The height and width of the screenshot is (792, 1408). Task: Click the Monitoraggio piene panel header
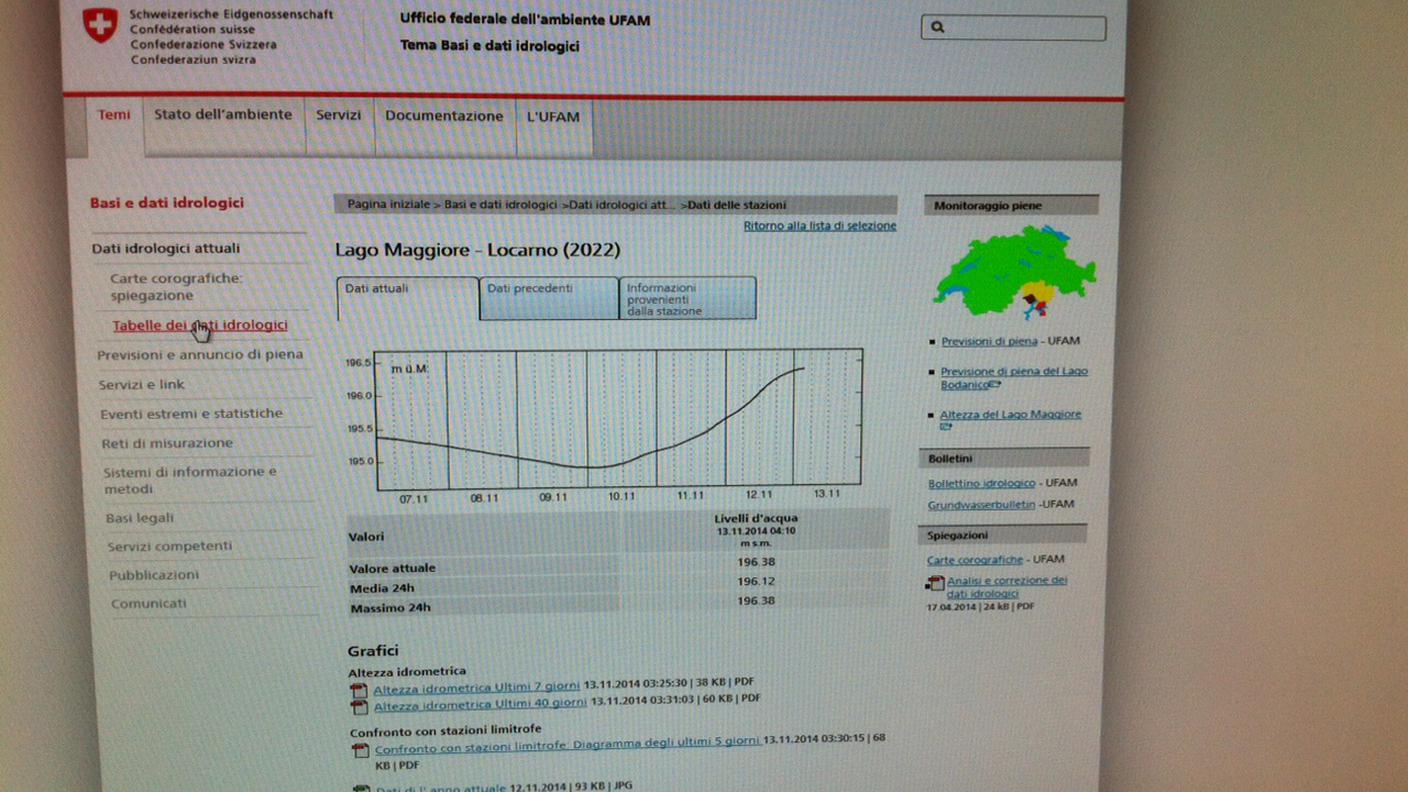click(1011, 206)
